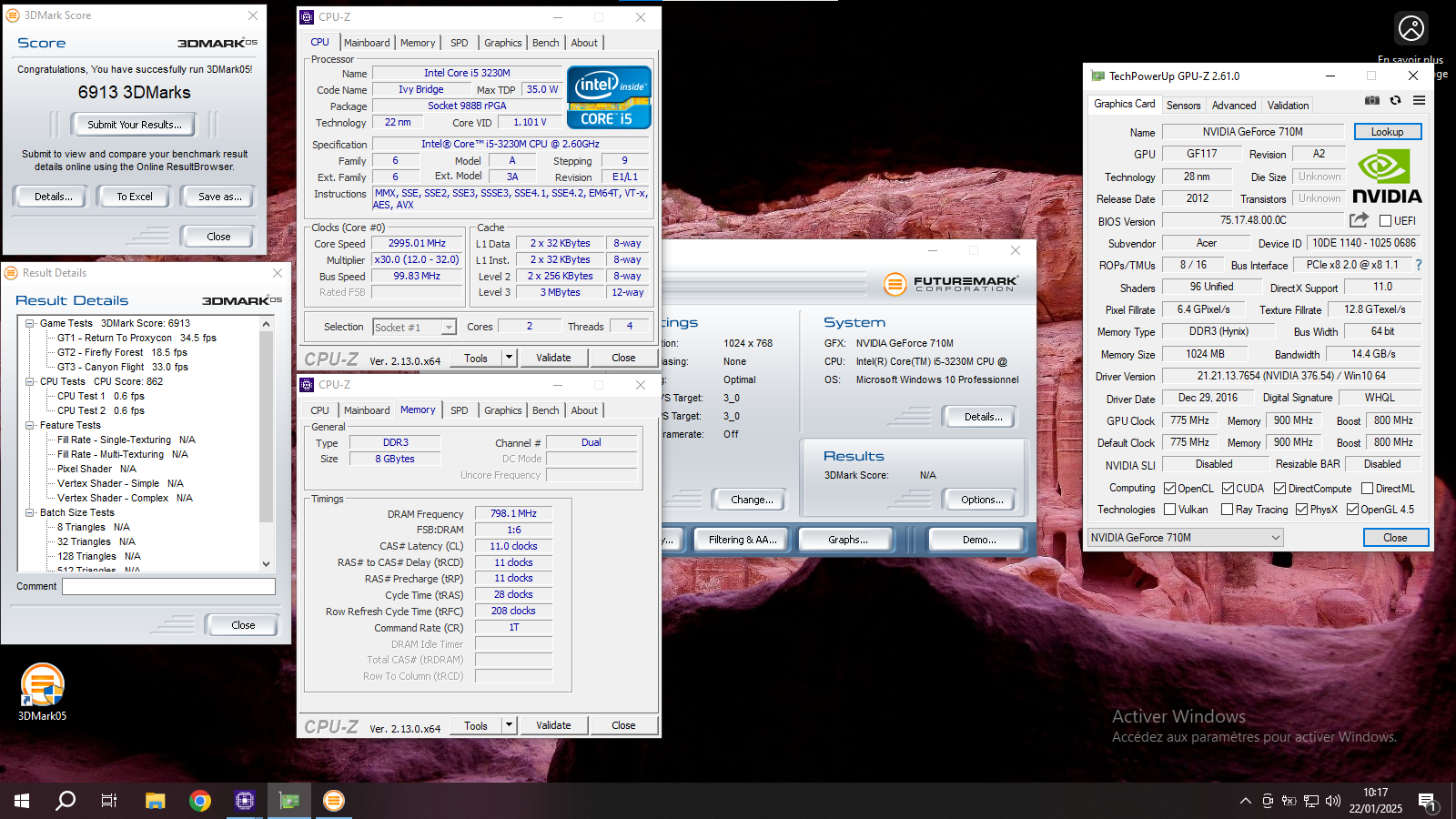Switch to the Sensors tab in GPU-Z
The width and height of the screenshot is (1456, 819).
[1184, 106]
